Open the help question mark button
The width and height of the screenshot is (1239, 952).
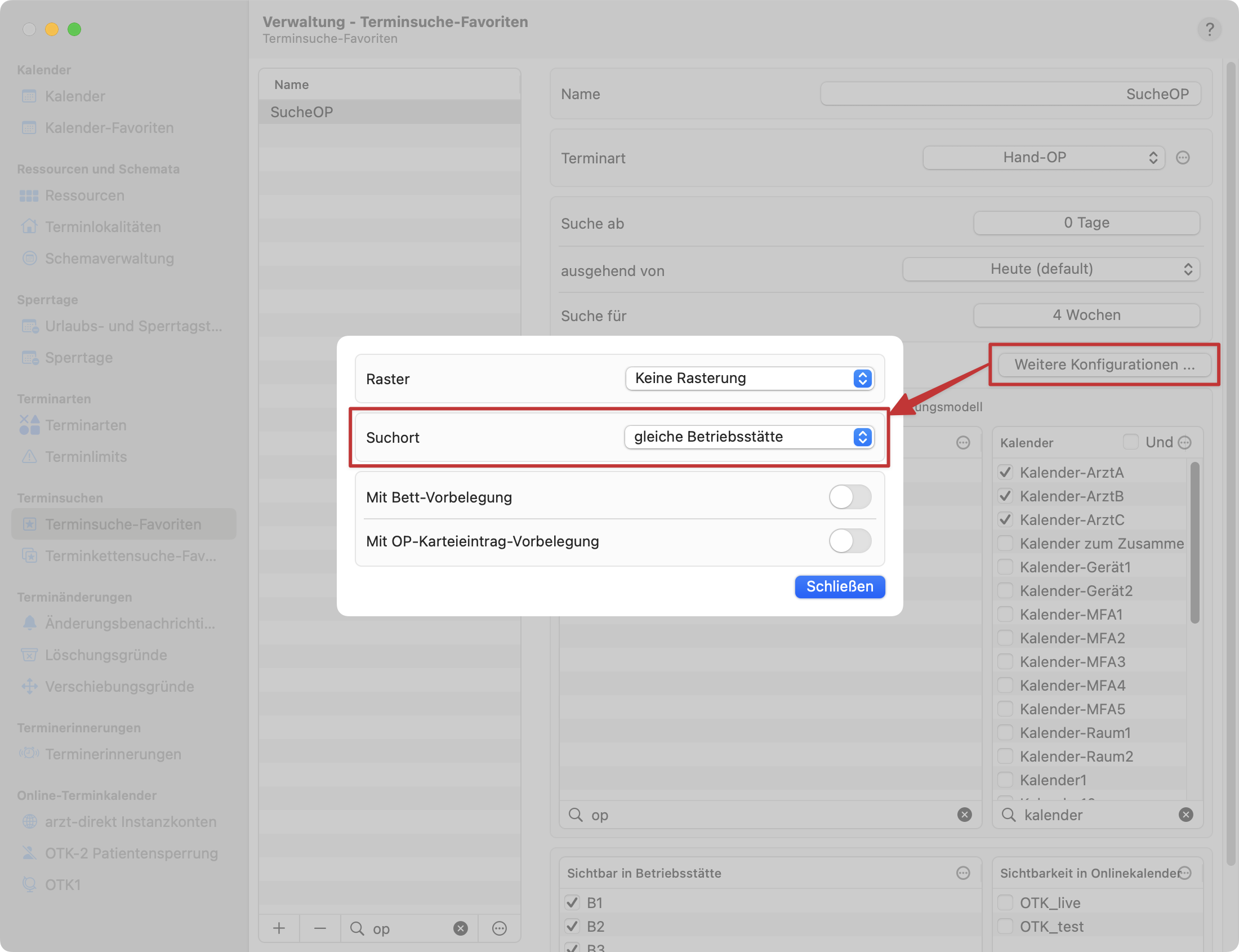[x=1209, y=29]
